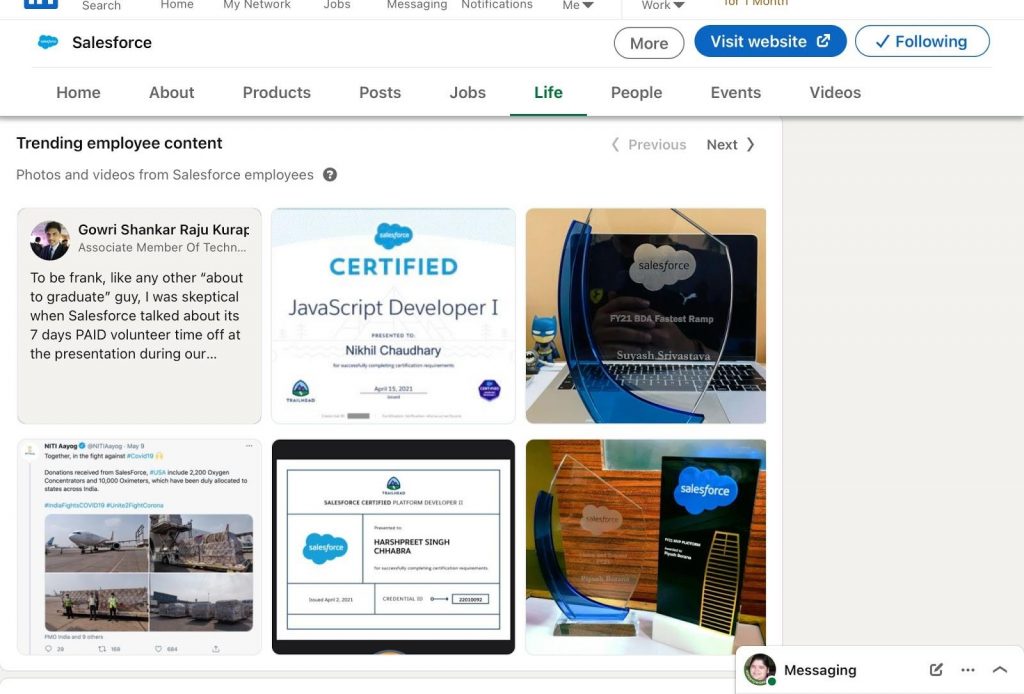Screen dimensions: 1024x694
Task: Open the FY21 BDA Fastest Ramp trophy photo
Action: tap(646, 316)
